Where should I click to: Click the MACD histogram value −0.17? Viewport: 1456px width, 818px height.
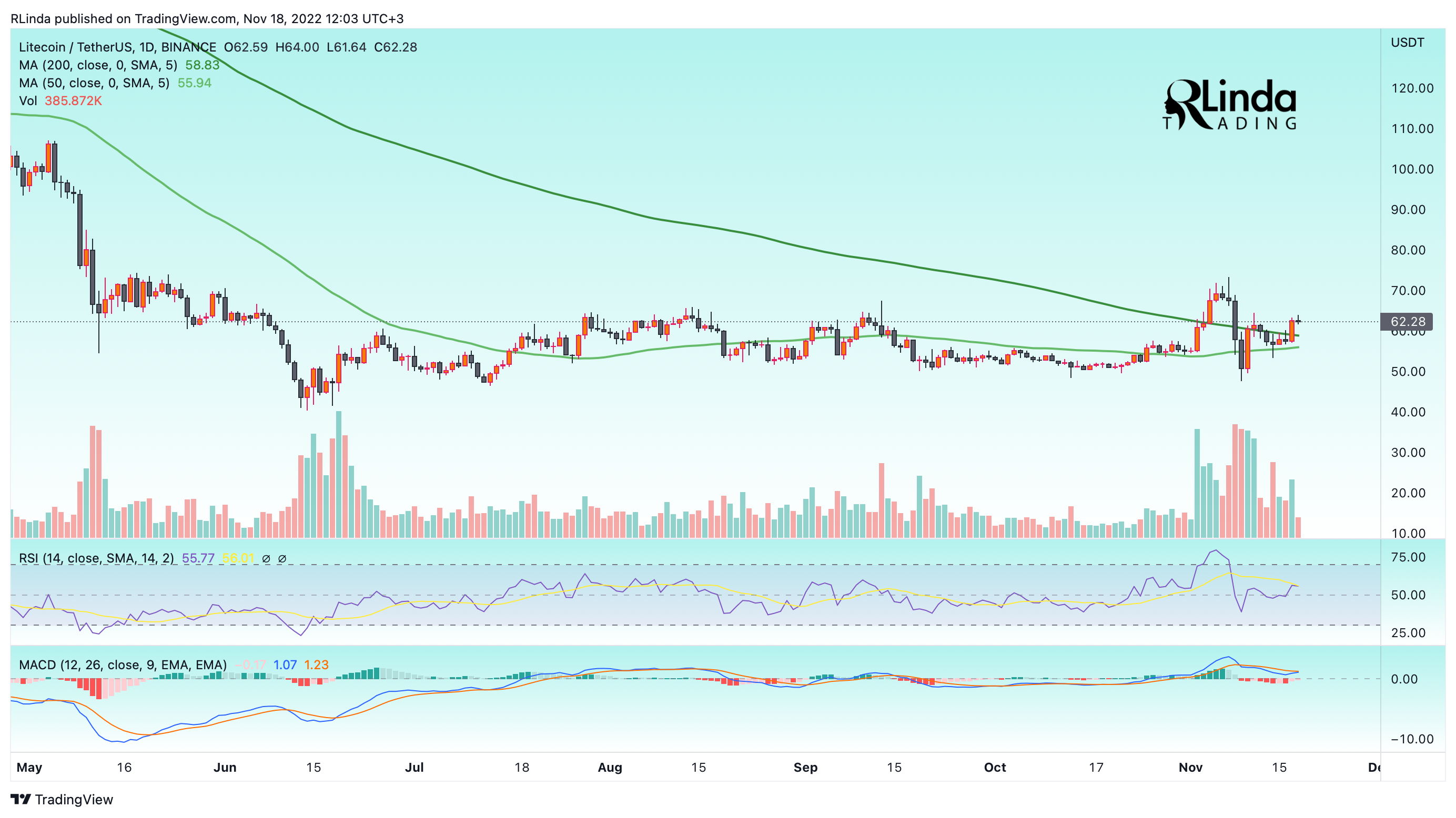(x=250, y=665)
